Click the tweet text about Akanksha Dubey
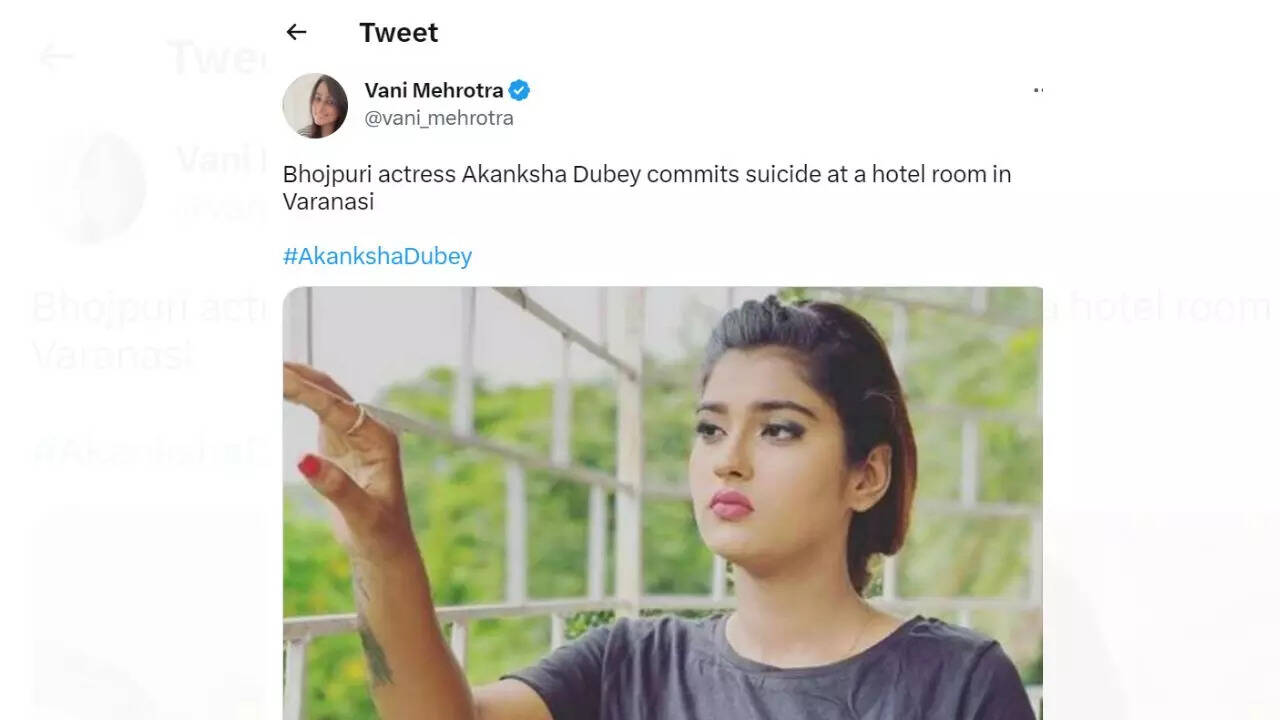 point(647,187)
